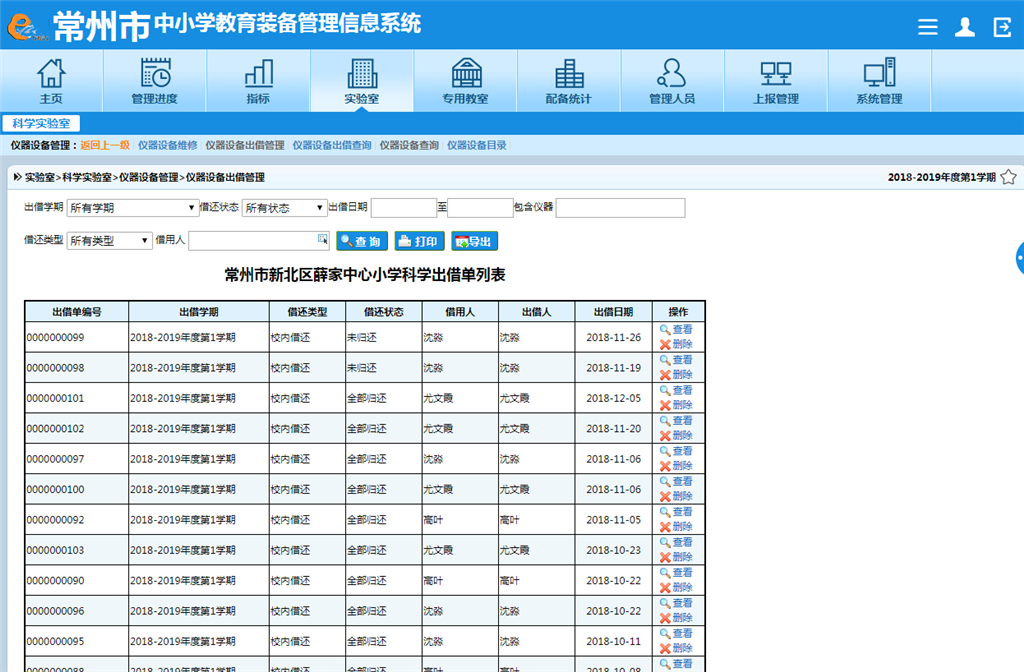Screen dimensions: 1024x672
Task: Click the 导出 export button
Action: [474, 241]
